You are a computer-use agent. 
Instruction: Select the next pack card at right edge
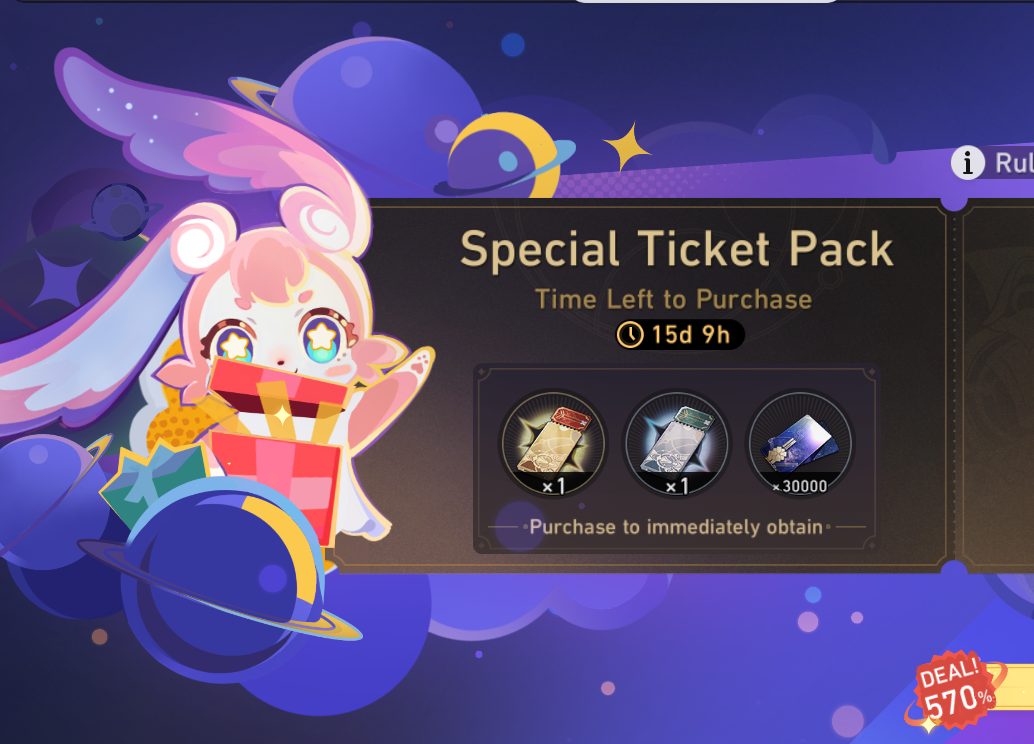pos(998,385)
